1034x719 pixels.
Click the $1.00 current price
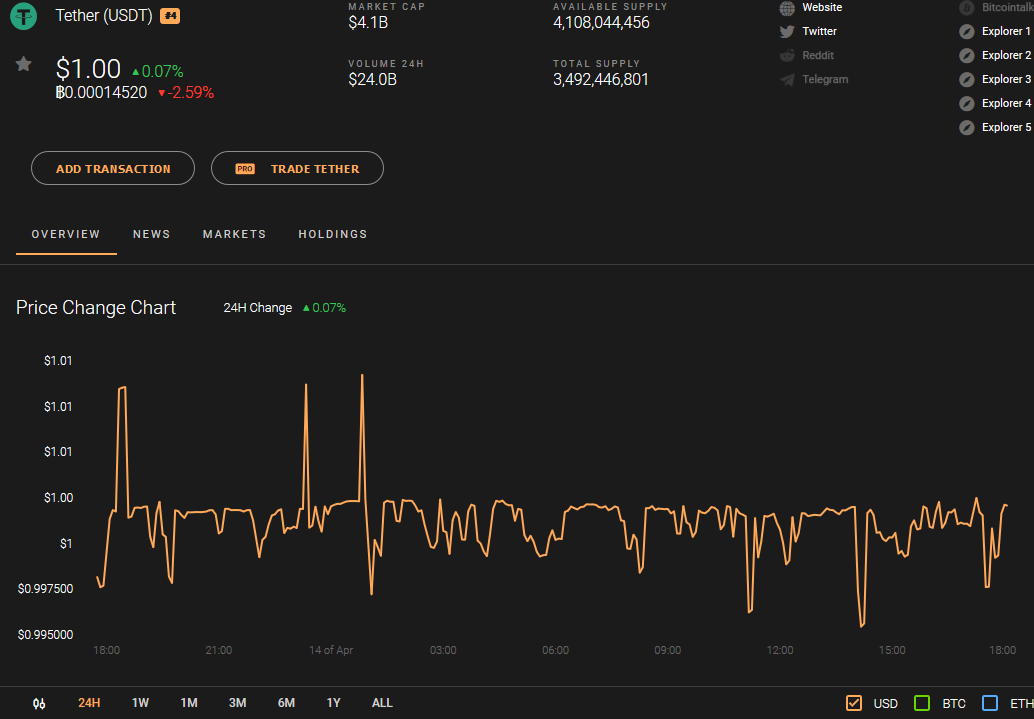[x=88, y=69]
